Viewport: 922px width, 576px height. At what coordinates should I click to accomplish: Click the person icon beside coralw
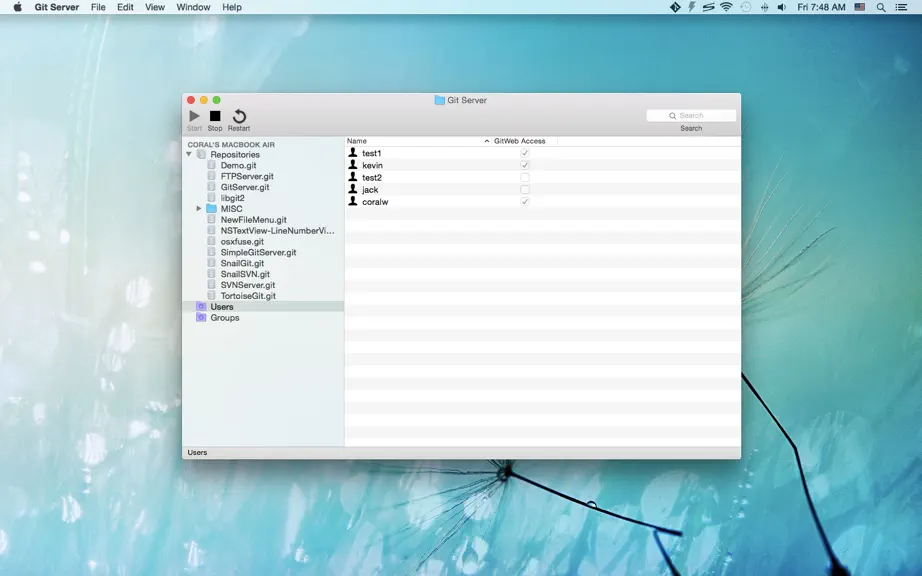(353, 201)
